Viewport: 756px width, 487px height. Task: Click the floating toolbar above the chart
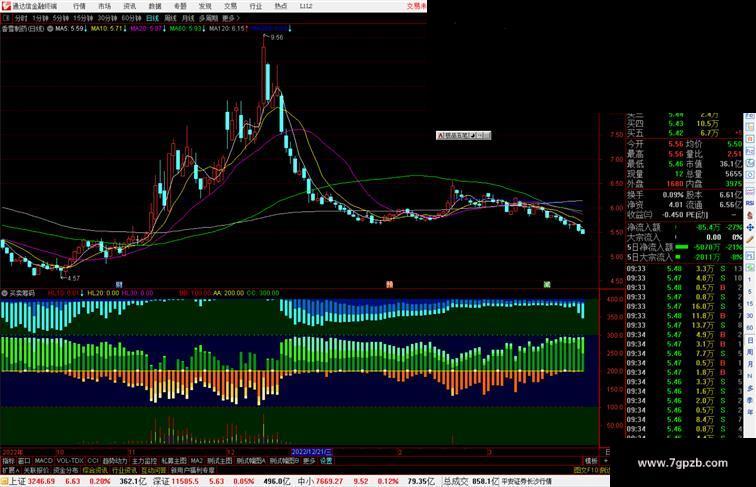463,135
